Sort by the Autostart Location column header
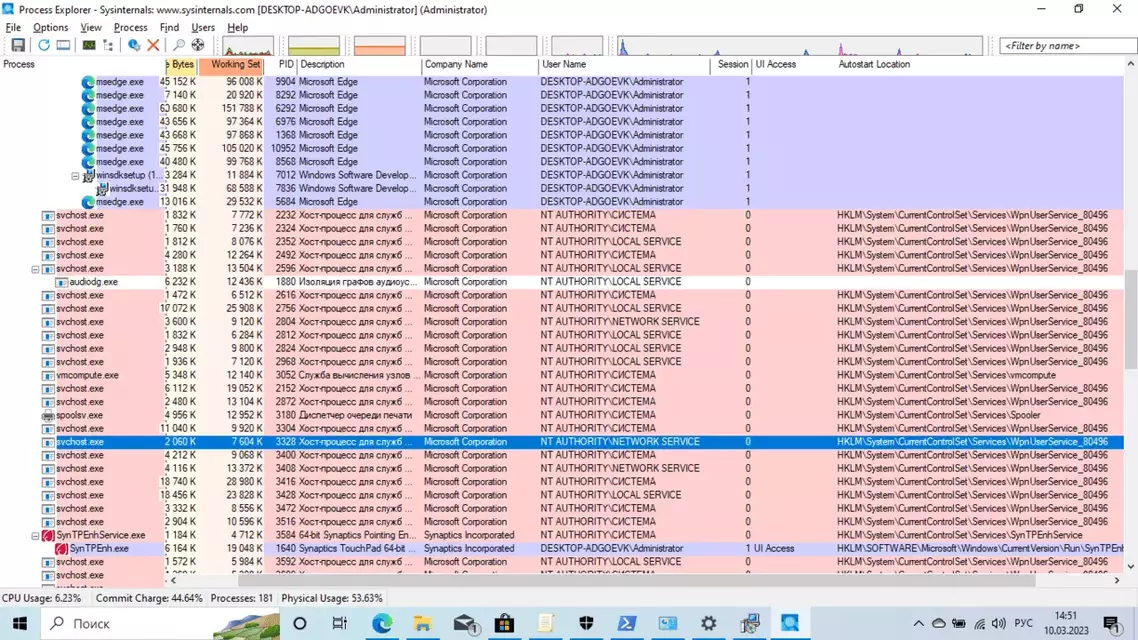1138x640 pixels. tap(980, 65)
